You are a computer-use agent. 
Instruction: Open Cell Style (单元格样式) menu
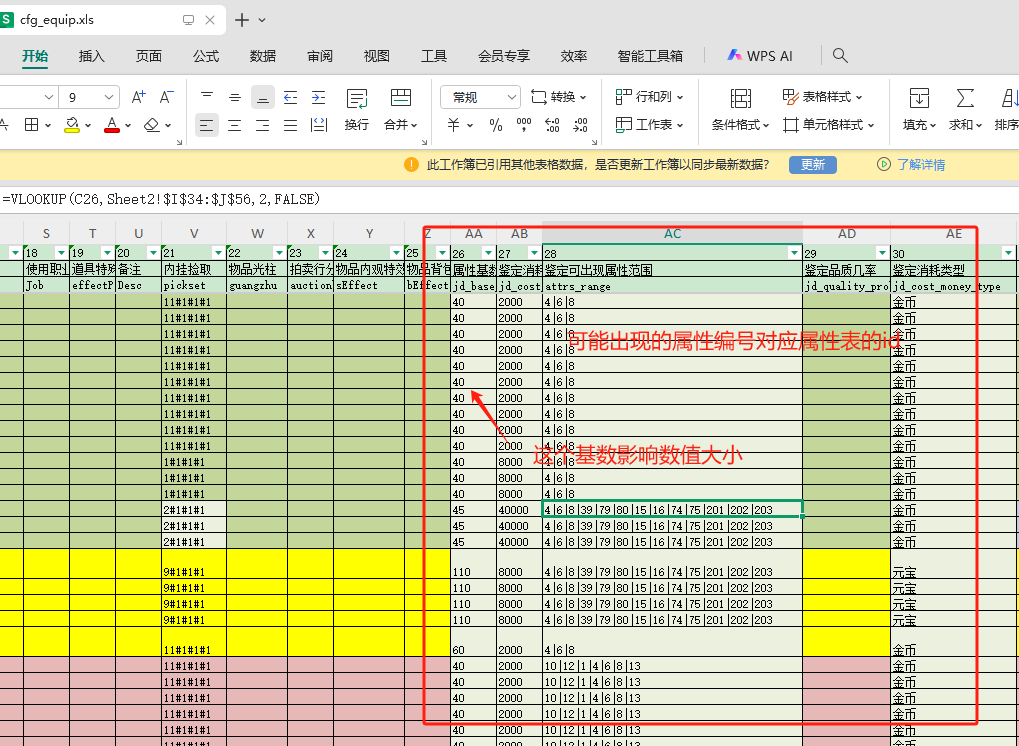[829, 124]
